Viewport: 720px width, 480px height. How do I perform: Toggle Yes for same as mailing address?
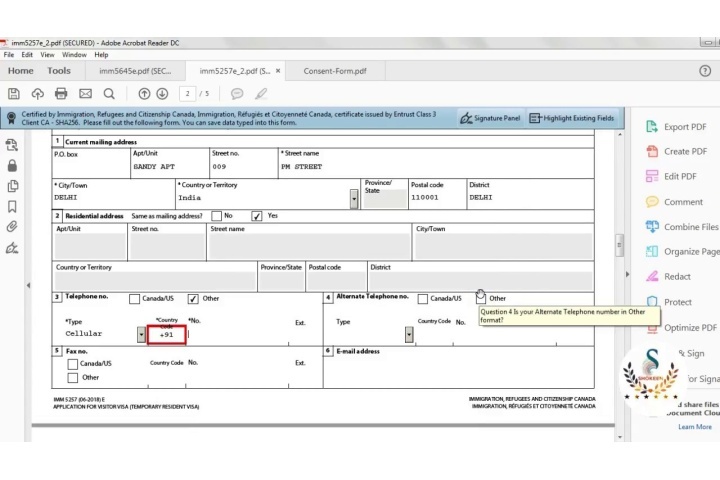point(257,215)
